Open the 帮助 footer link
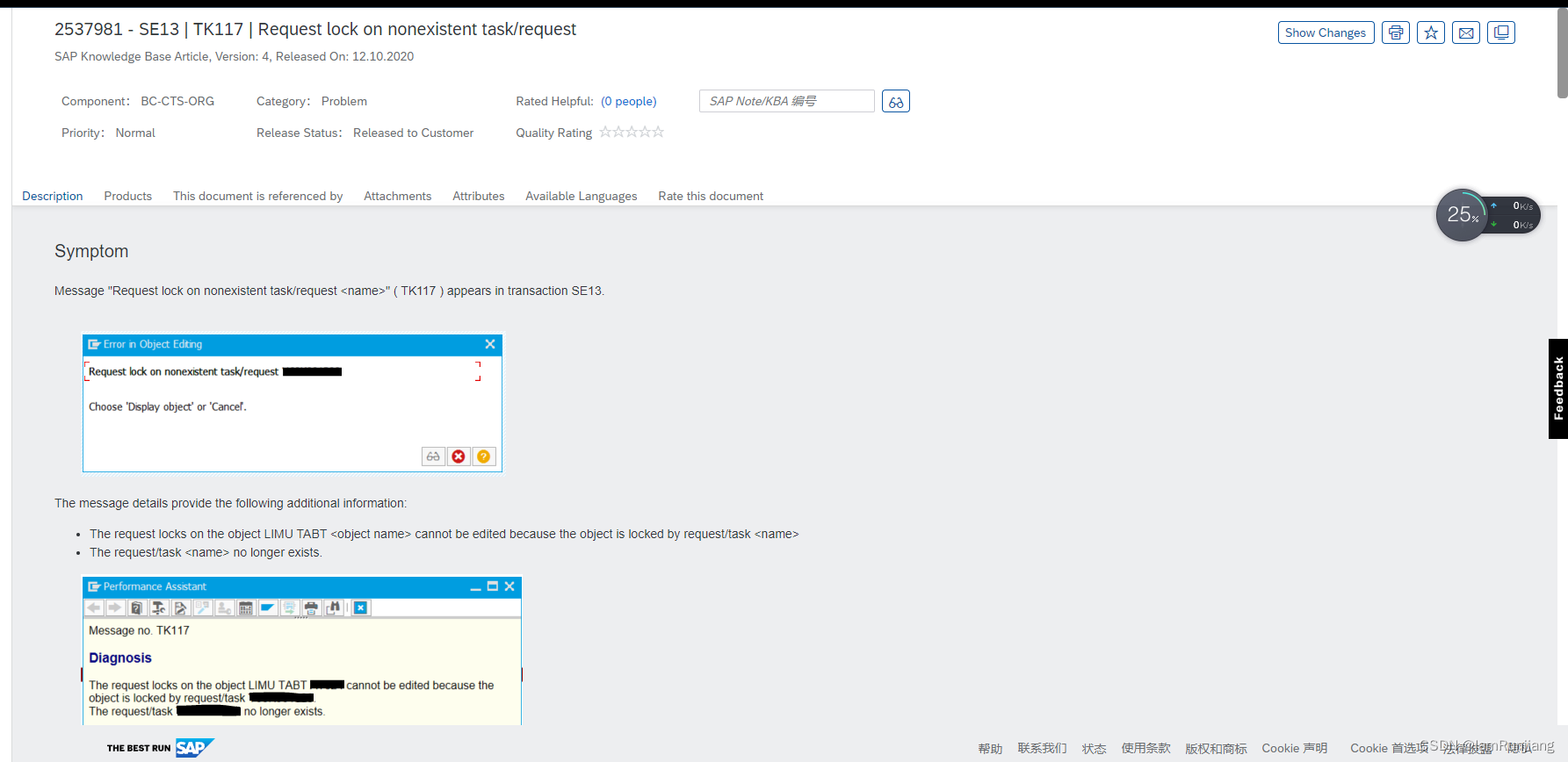Image resolution: width=1568 pixels, height=762 pixels. pos(990,749)
